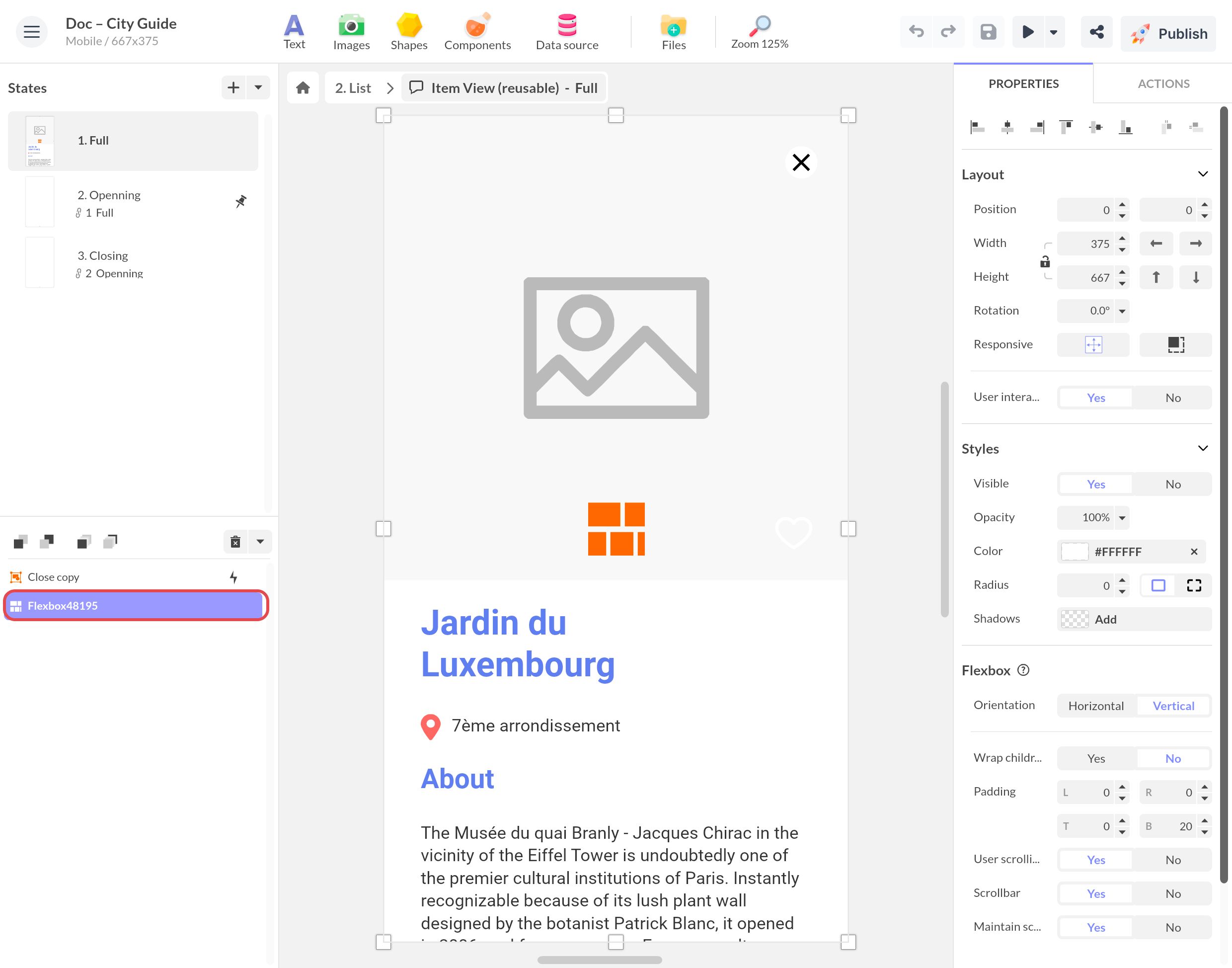Open the #FFFFFF color swatch
The width and height of the screenshot is (1232, 968).
pyautogui.click(x=1075, y=552)
